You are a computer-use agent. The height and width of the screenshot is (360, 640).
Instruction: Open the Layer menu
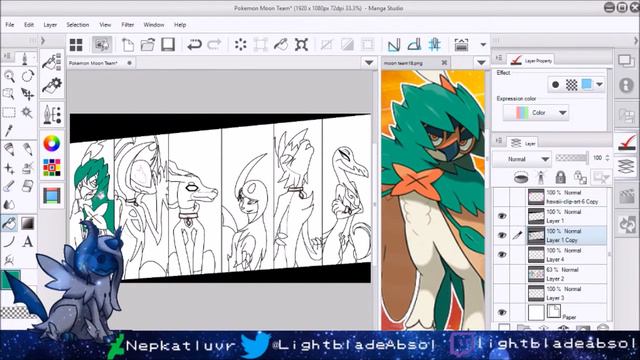50,25
